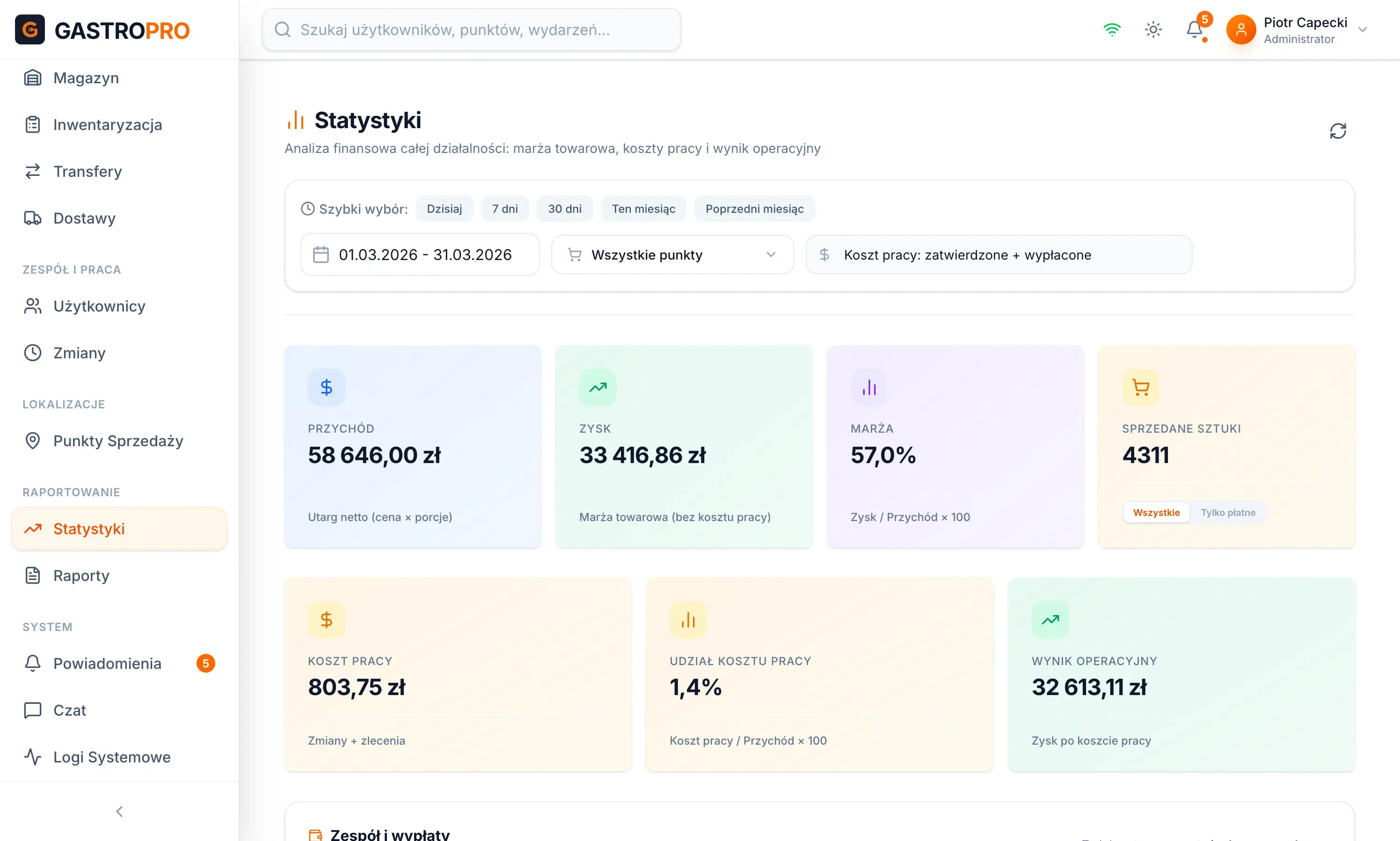
Task: Click the Wi-Fi connection status icon
Action: pos(1112,29)
